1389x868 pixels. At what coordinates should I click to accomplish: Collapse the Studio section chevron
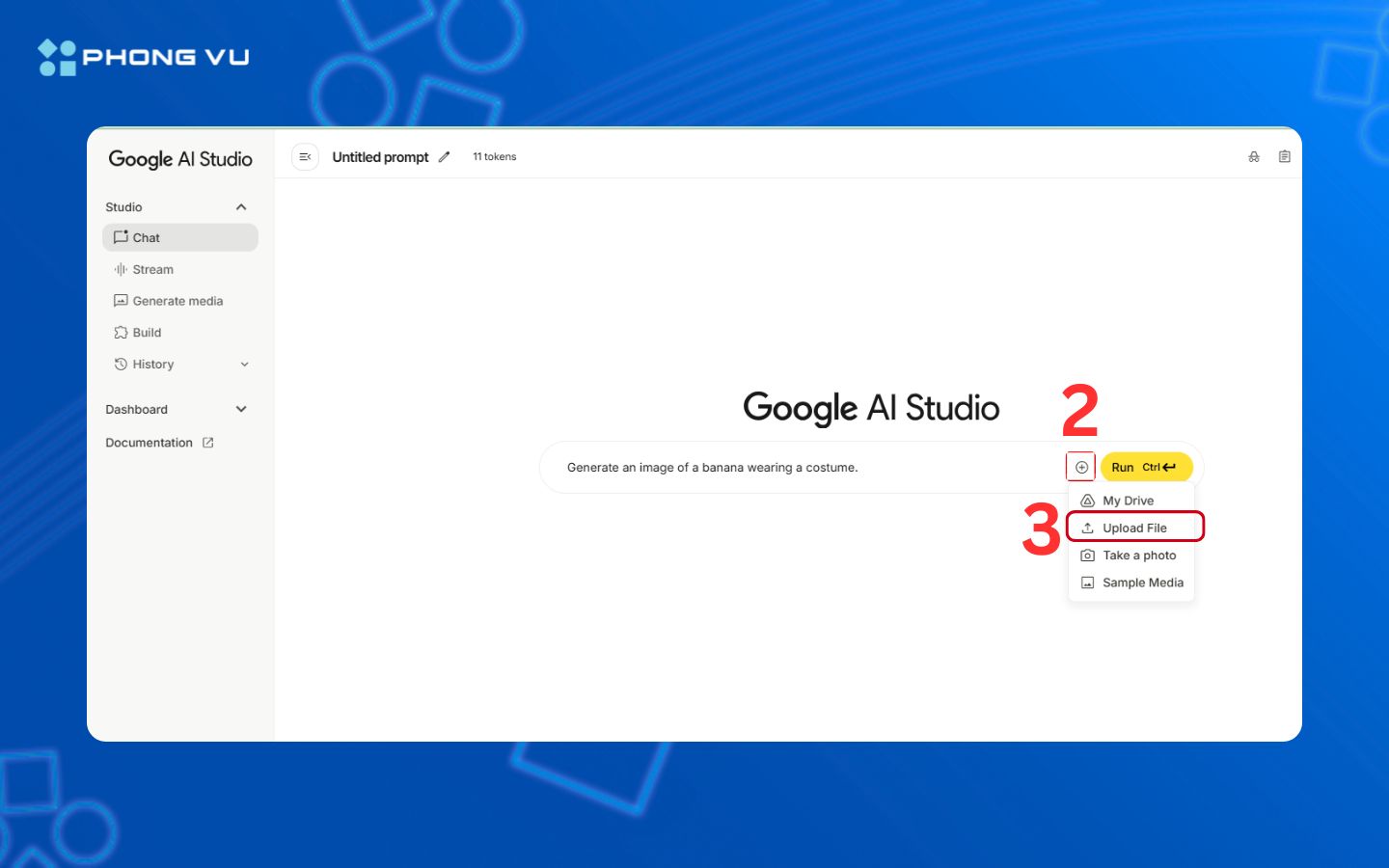point(241,207)
